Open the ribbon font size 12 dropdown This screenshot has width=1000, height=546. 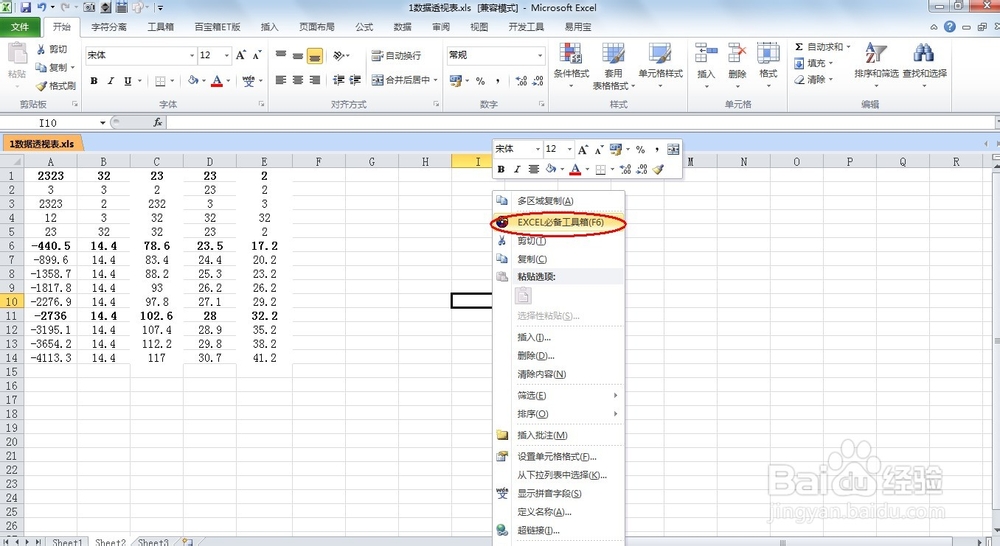click(226, 55)
